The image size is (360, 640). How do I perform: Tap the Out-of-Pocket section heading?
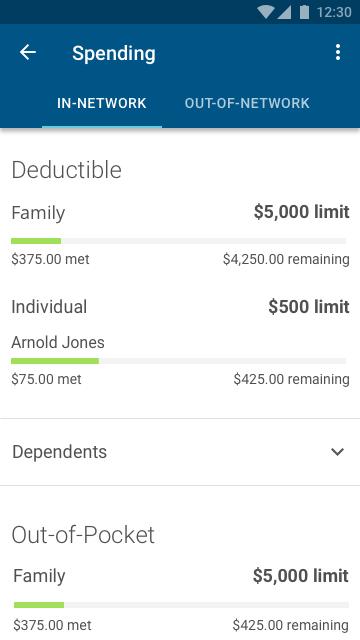click(x=83, y=535)
